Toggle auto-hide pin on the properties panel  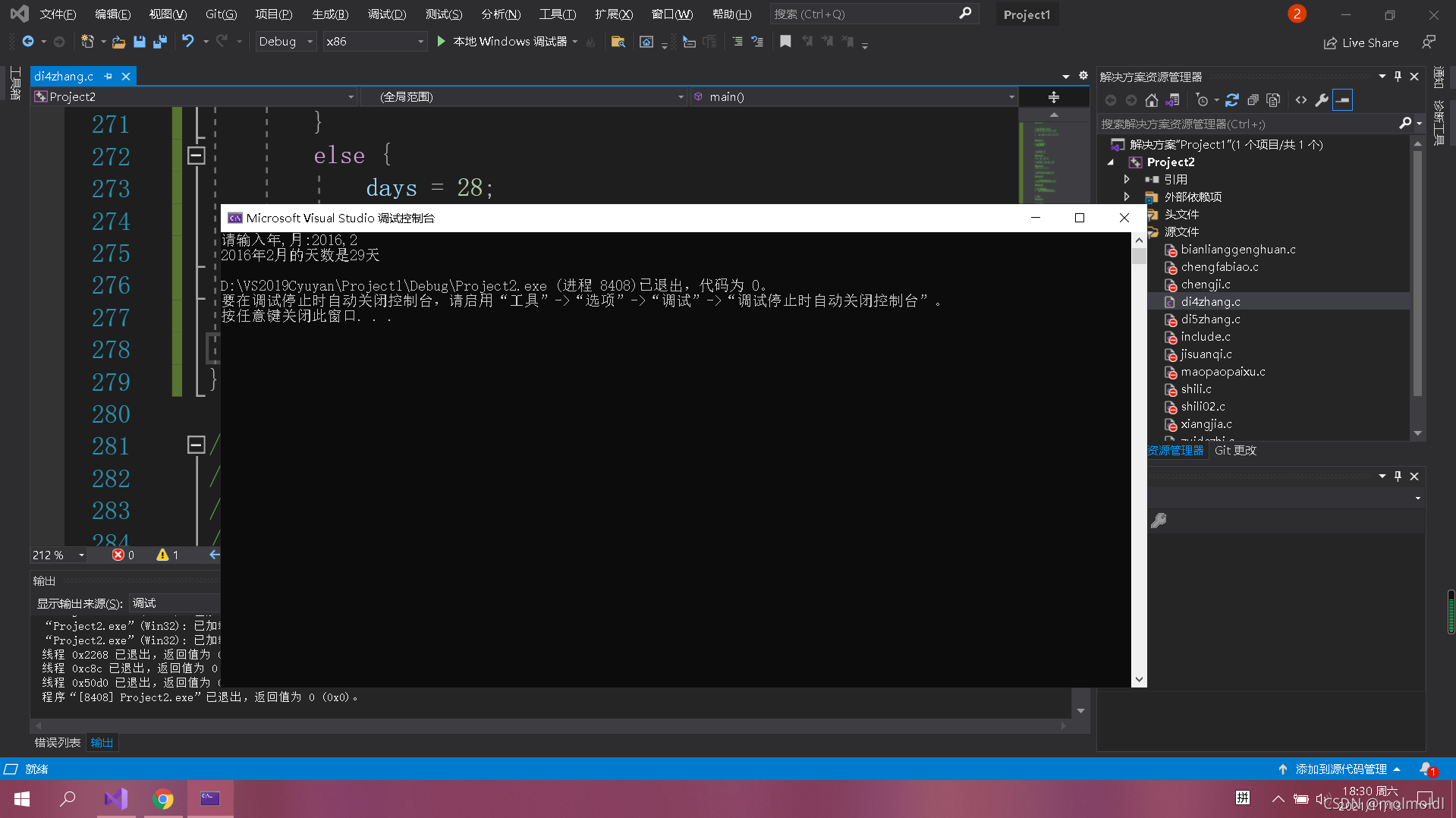(1398, 477)
